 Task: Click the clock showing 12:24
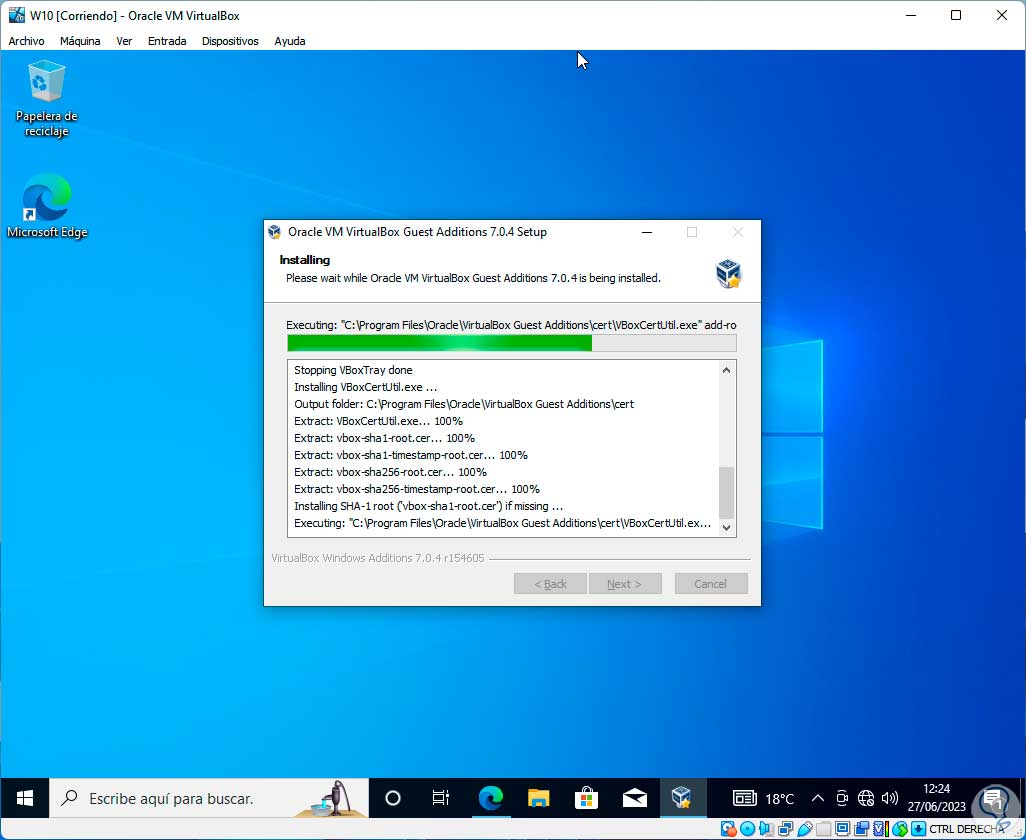tap(936, 797)
